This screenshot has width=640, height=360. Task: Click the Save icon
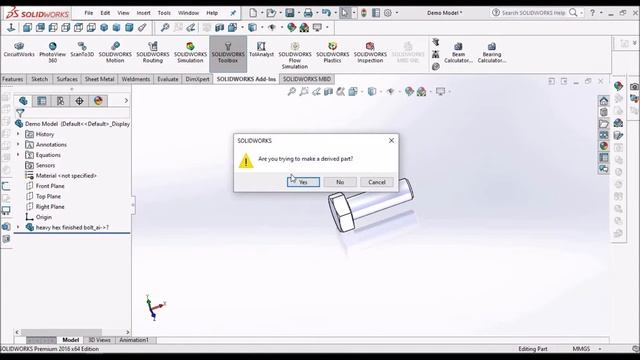pos(290,13)
